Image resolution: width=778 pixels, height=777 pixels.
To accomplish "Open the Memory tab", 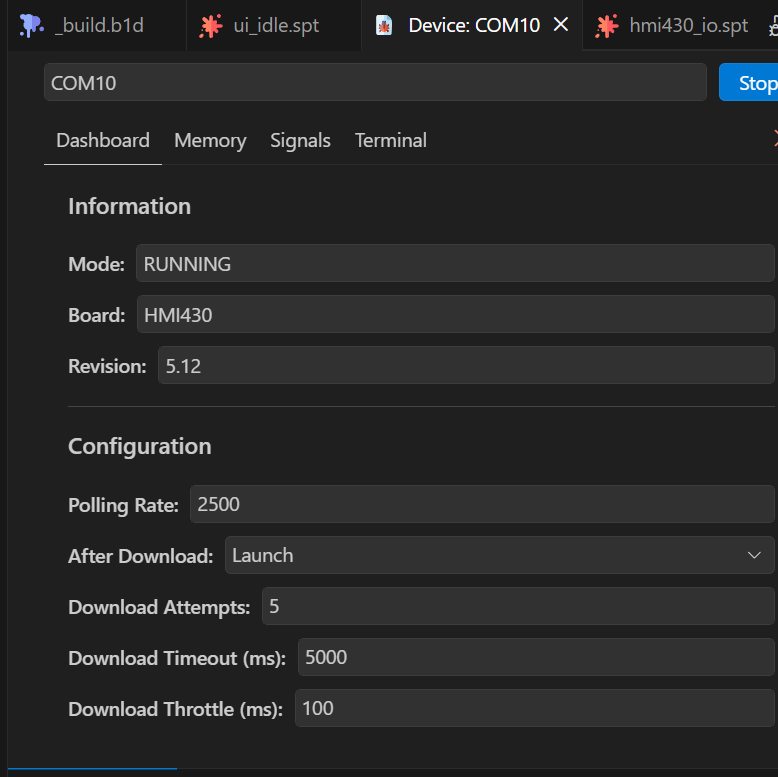I will (210, 140).
